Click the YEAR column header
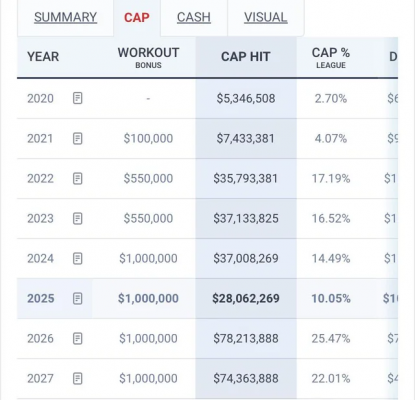 pyautogui.click(x=43, y=57)
